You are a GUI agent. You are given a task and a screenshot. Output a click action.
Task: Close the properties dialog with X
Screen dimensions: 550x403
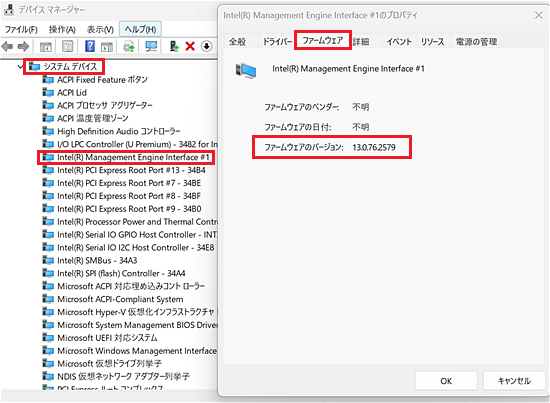[x=538, y=15]
